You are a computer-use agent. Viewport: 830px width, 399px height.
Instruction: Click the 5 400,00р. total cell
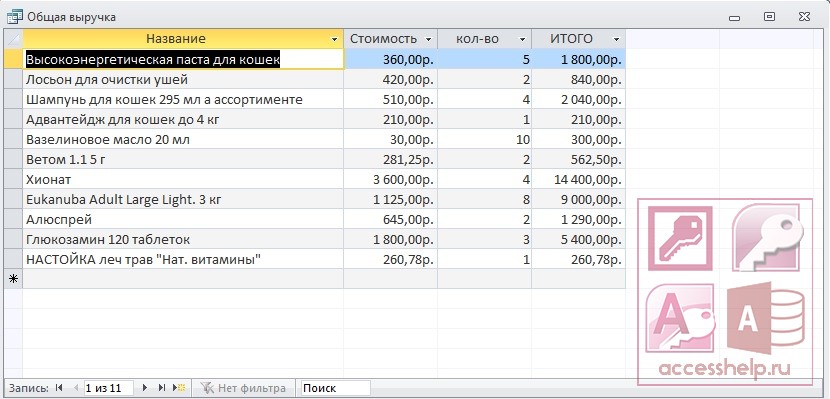tap(579, 239)
